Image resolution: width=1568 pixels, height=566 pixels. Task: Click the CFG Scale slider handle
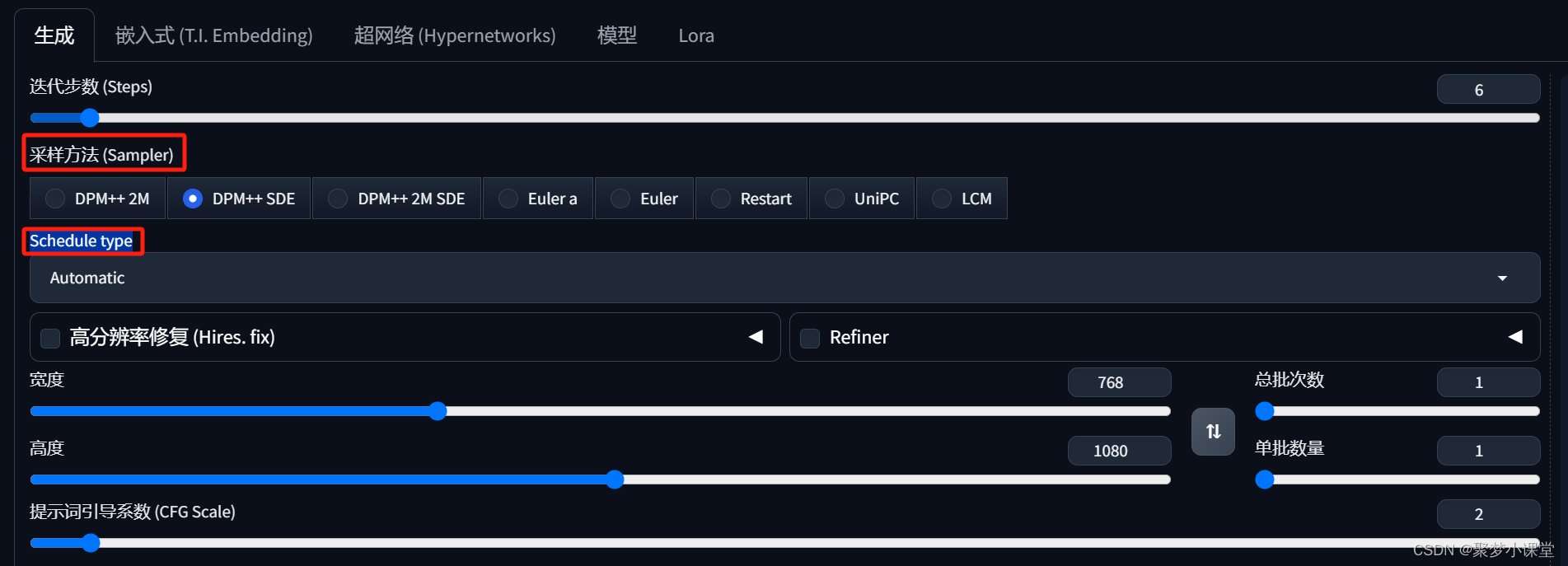click(x=91, y=542)
